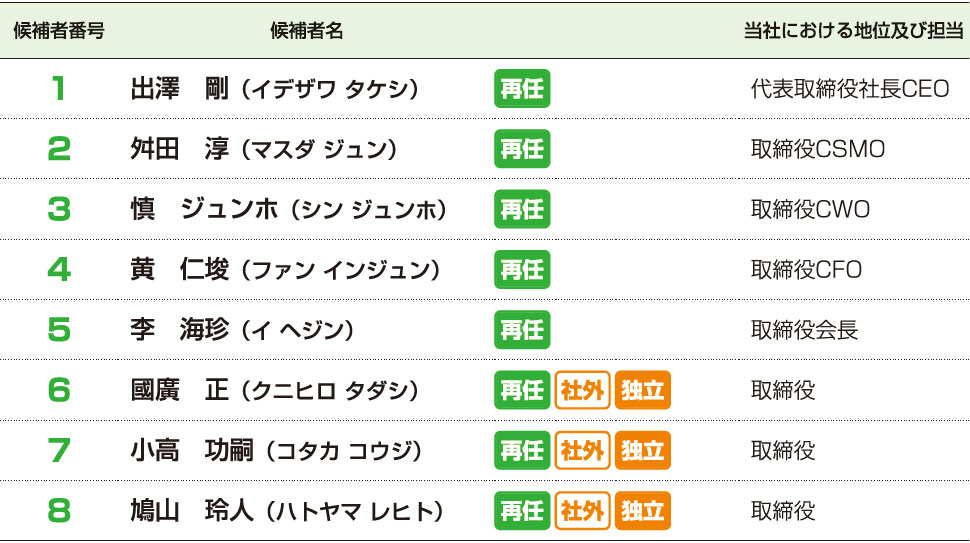Click the 取締役CFO position text
970x543 pixels.
click(806, 269)
